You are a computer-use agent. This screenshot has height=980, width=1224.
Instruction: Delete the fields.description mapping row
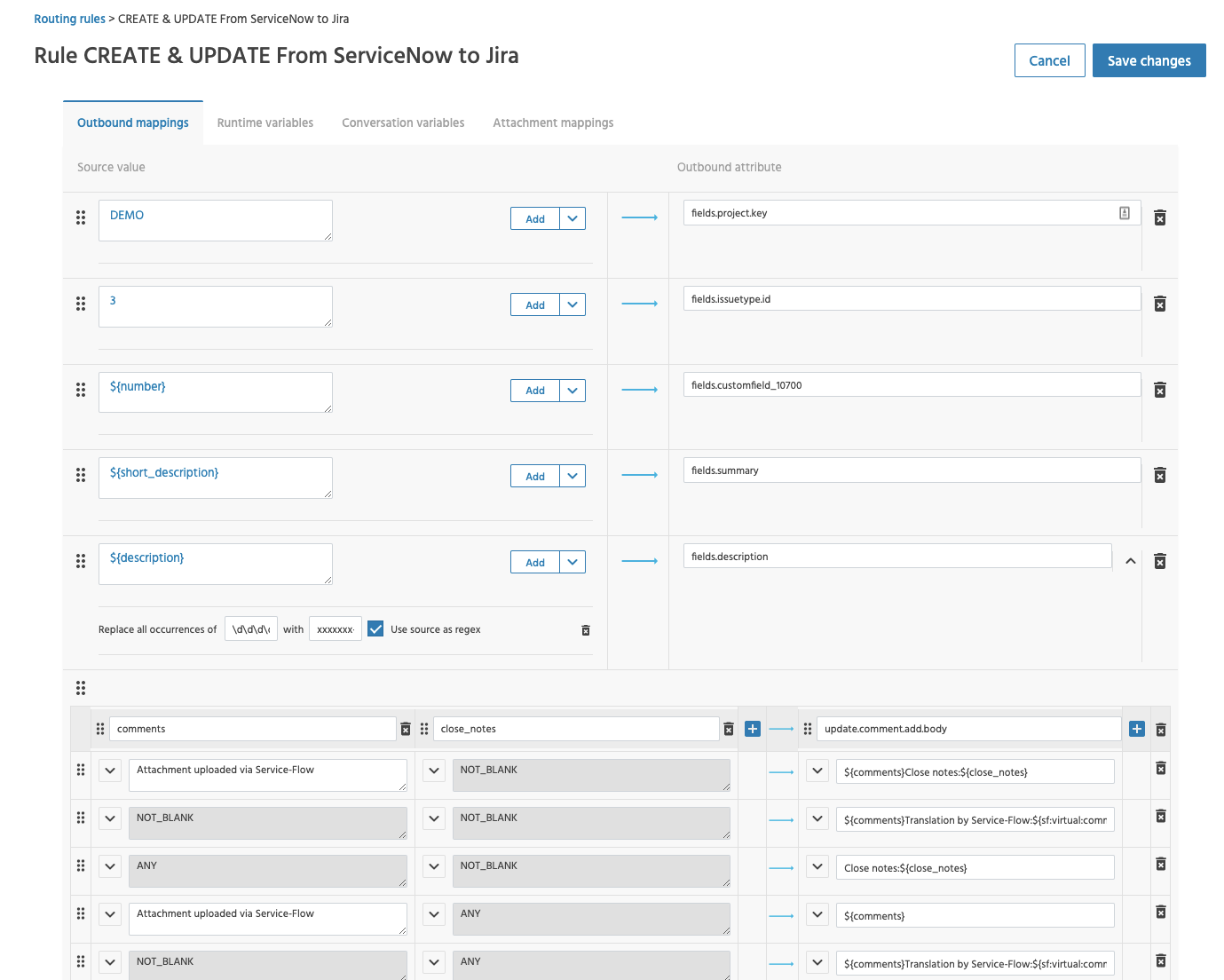pos(1159,561)
